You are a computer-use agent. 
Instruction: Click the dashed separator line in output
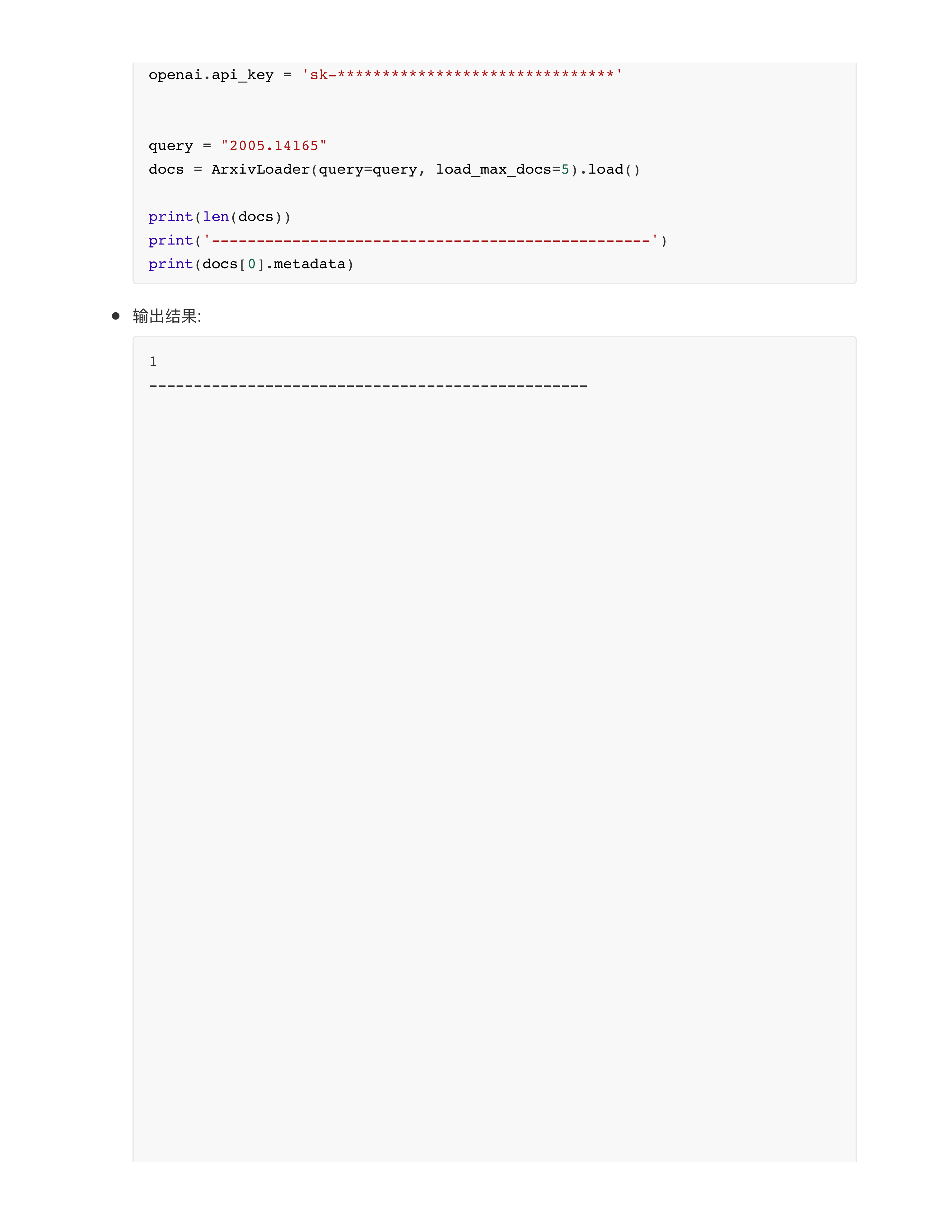(x=368, y=386)
